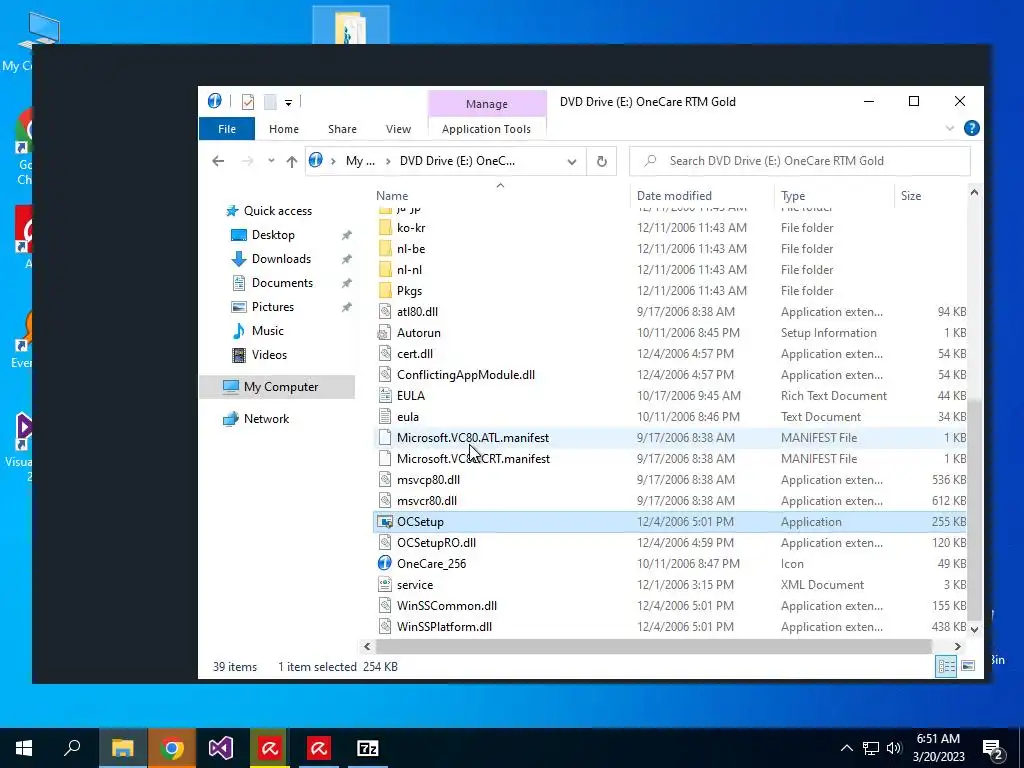The height and width of the screenshot is (768, 1024).
Task: Open the File menu
Action: point(227,129)
